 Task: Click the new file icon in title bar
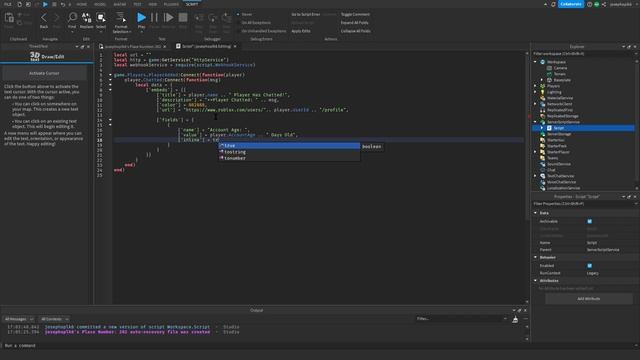19,4
